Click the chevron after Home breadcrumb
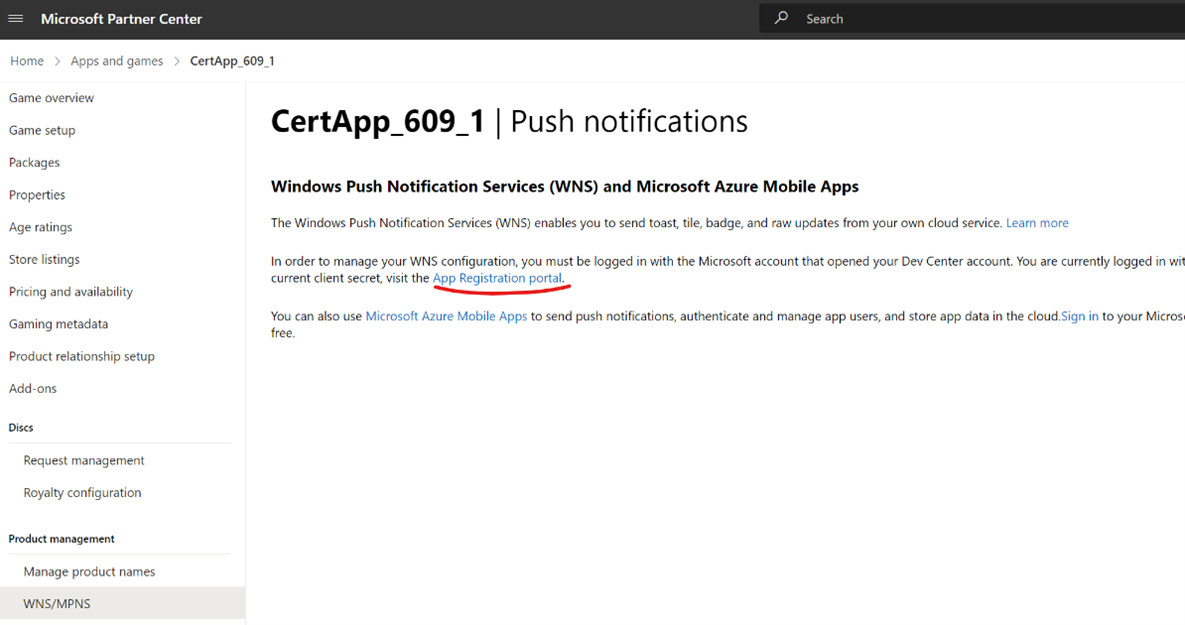Viewport: 1185px width, 625px height. pos(57,61)
